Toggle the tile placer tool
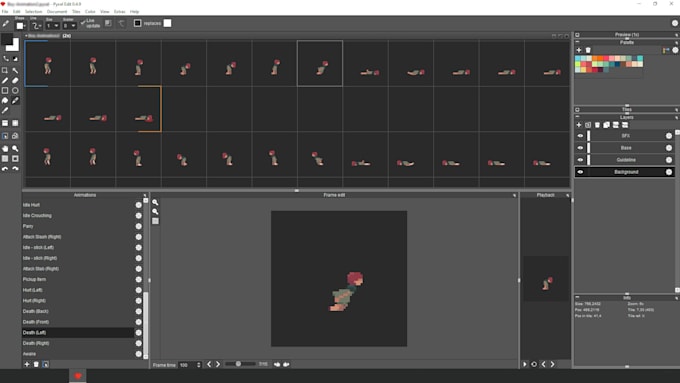Viewport: 680px width, 383px height. pos(5,123)
